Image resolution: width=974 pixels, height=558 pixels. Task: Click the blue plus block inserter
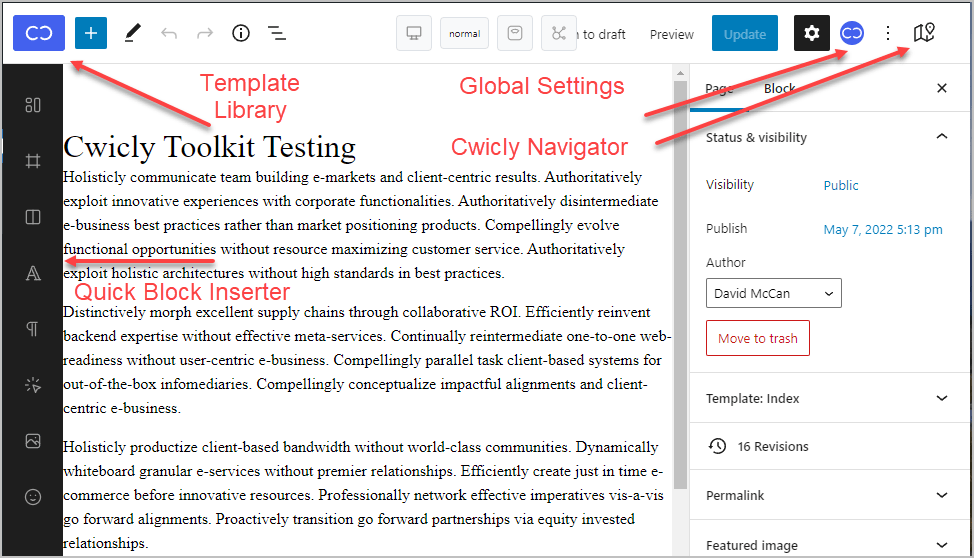tap(91, 33)
